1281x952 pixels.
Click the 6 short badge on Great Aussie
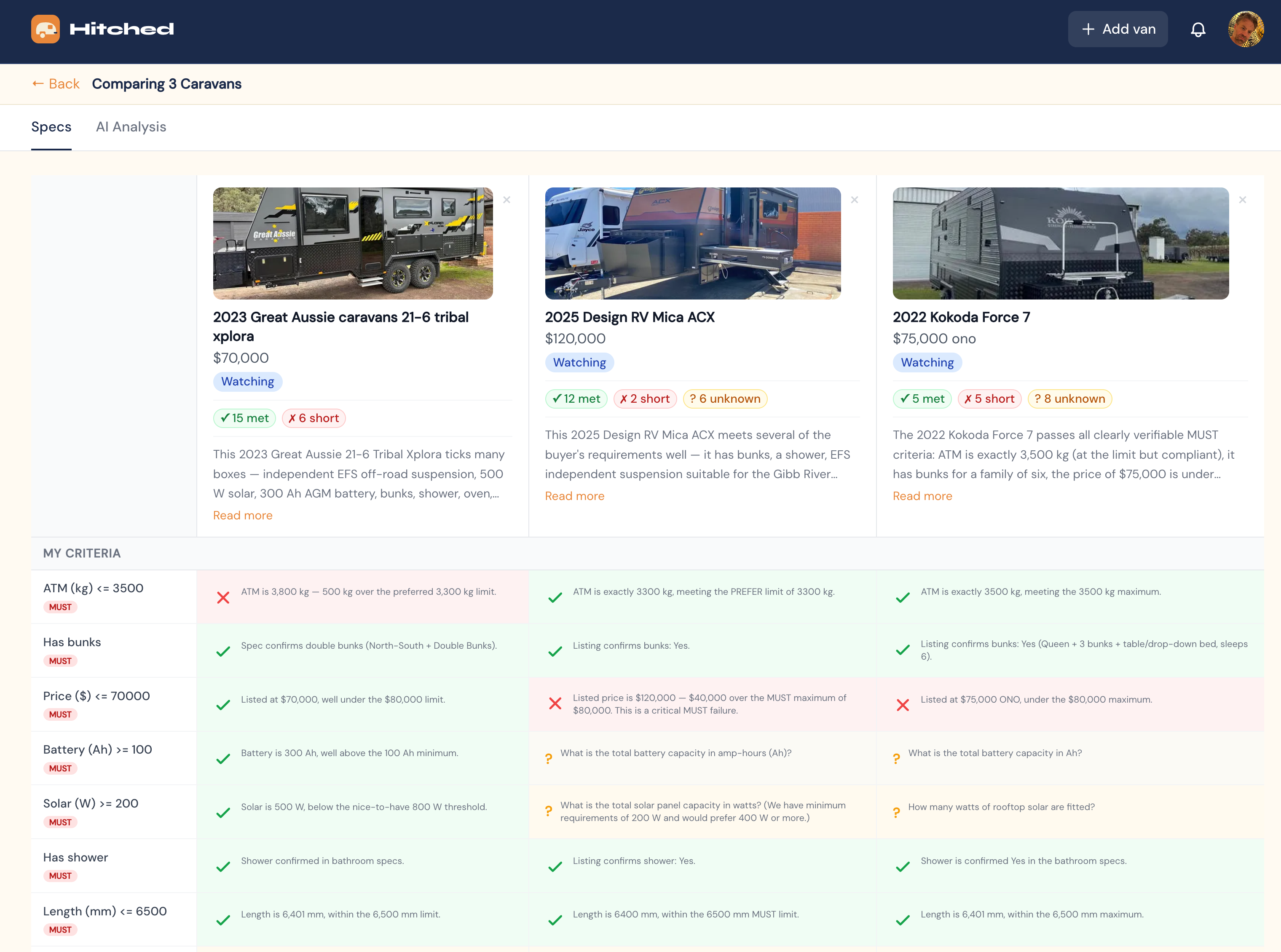coord(314,418)
